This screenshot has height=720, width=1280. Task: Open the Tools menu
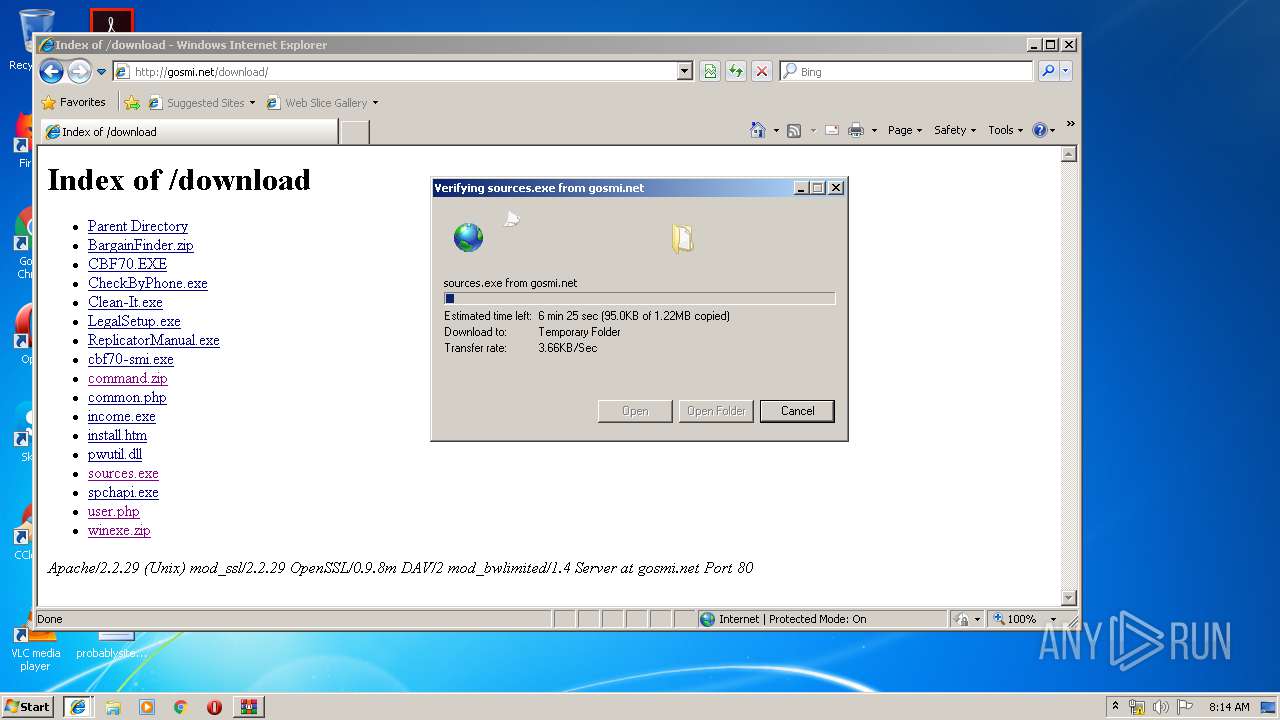[x=1006, y=130]
